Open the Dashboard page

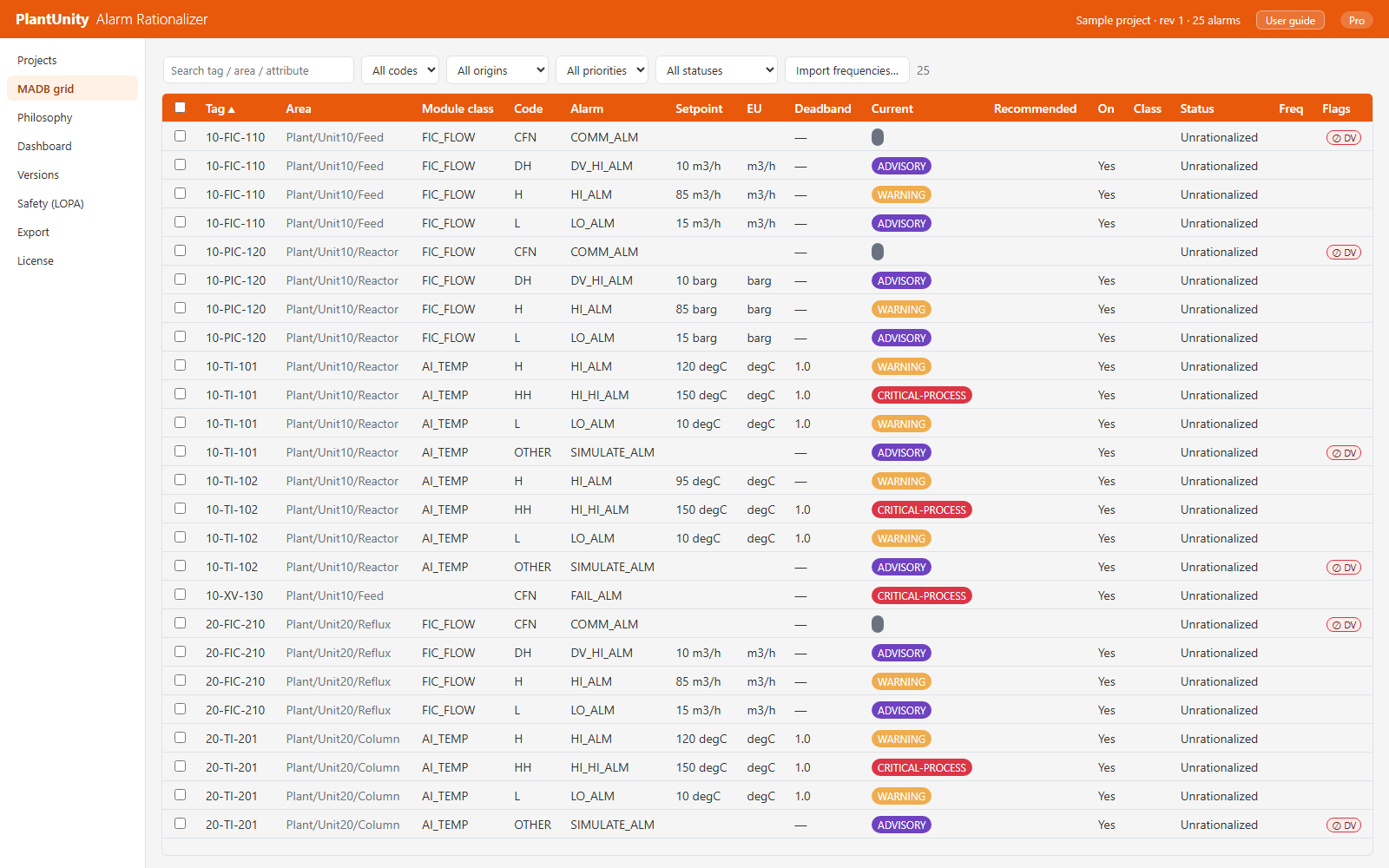pyautogui.click(x=72, y=147)
